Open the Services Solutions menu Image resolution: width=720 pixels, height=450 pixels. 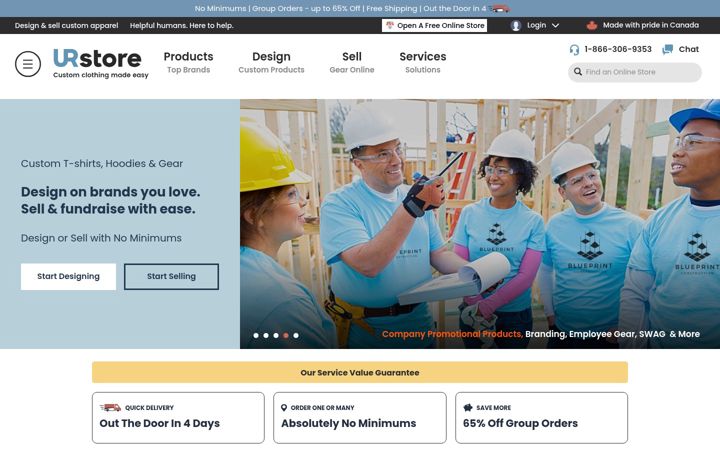(422, 62)
